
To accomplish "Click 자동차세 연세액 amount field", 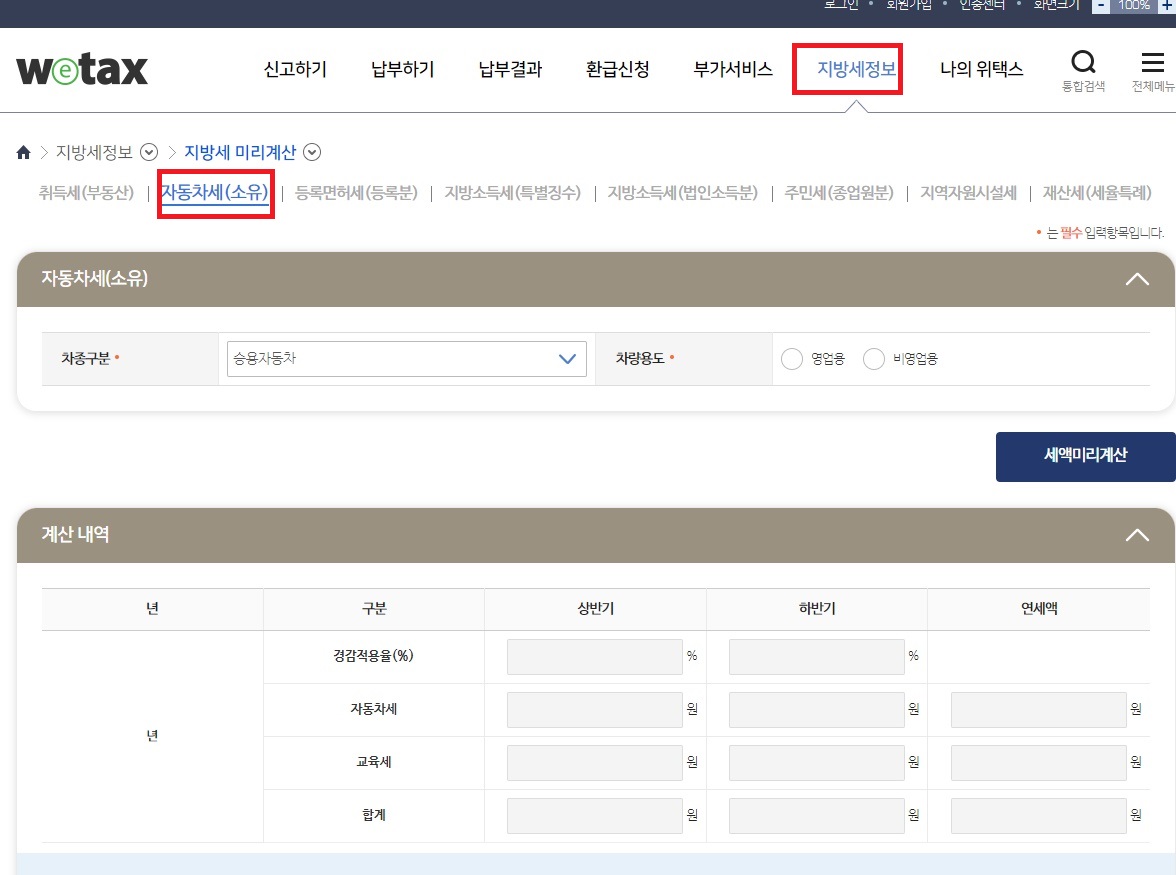I will (x=1039, y=709).
